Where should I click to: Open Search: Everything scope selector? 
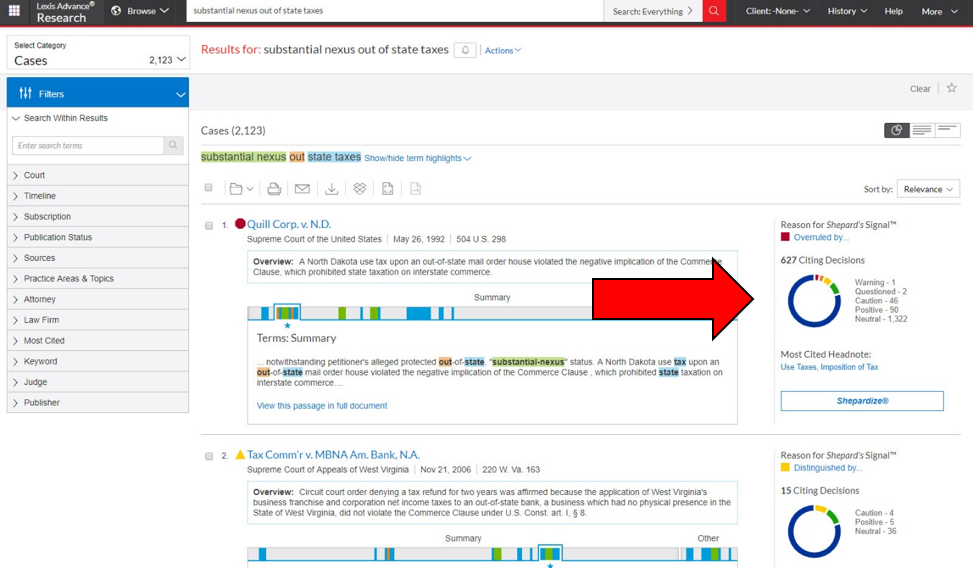point(653,11)
